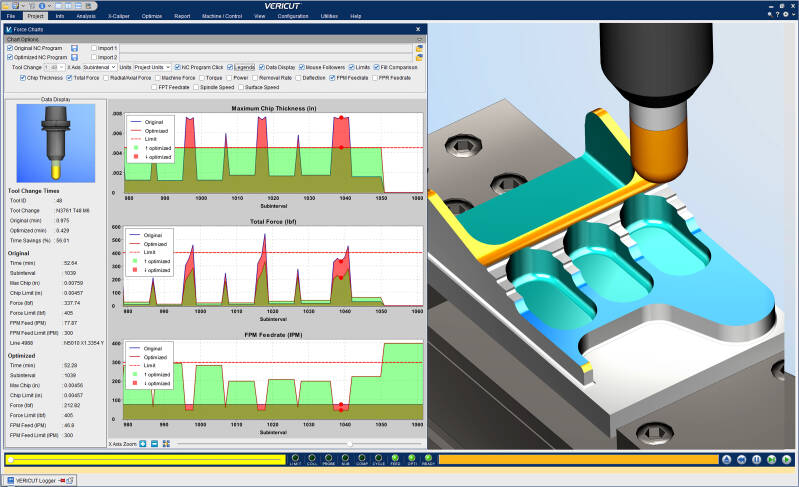Open the Machine / Control menu
Image resolution: width=799 pixels, height=487 pixels.
point(220,17)
